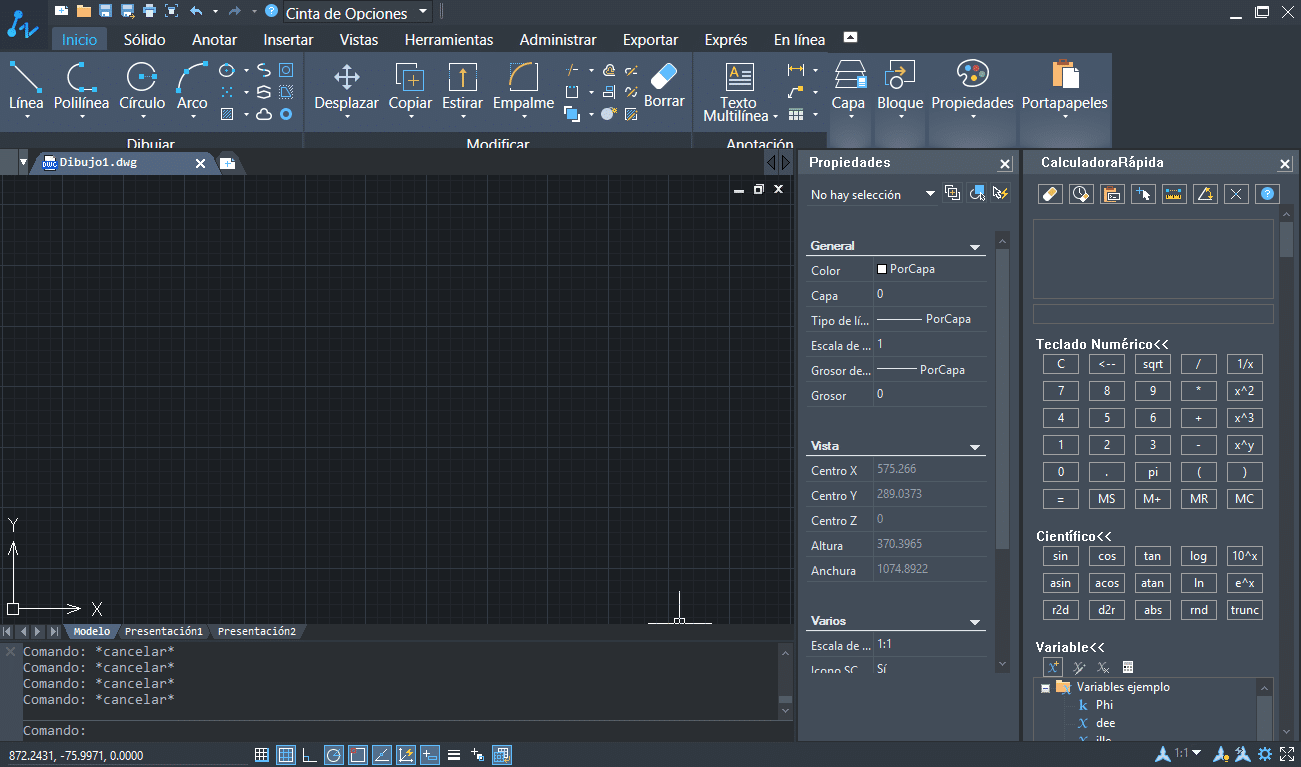The image size is (1301, 767).
Task: Open the Portapapeles clipboard tool
Action: [x=1065, y=85]
